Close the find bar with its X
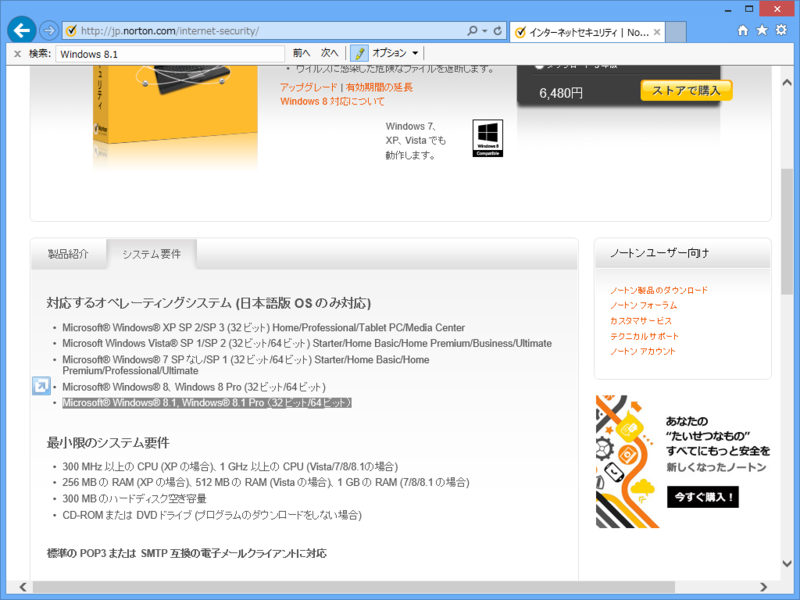 pyautogui.click(x=17, y=53)
